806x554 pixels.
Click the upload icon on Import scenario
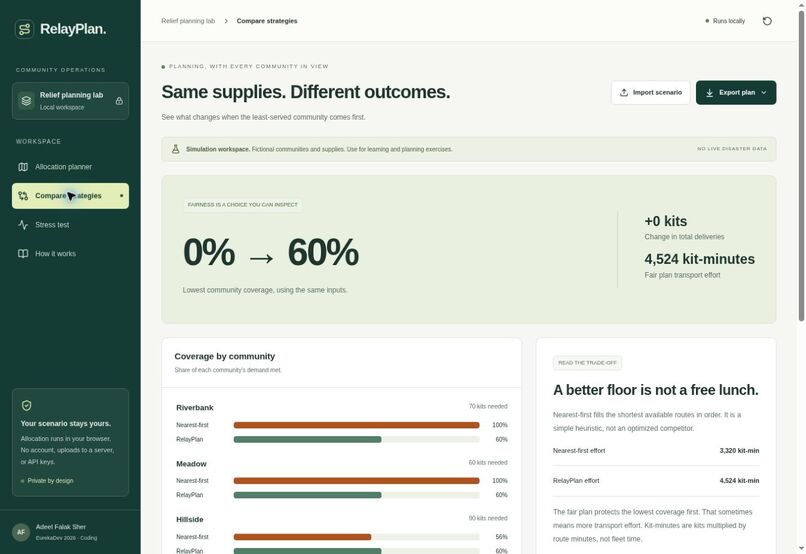coord(624,93)
